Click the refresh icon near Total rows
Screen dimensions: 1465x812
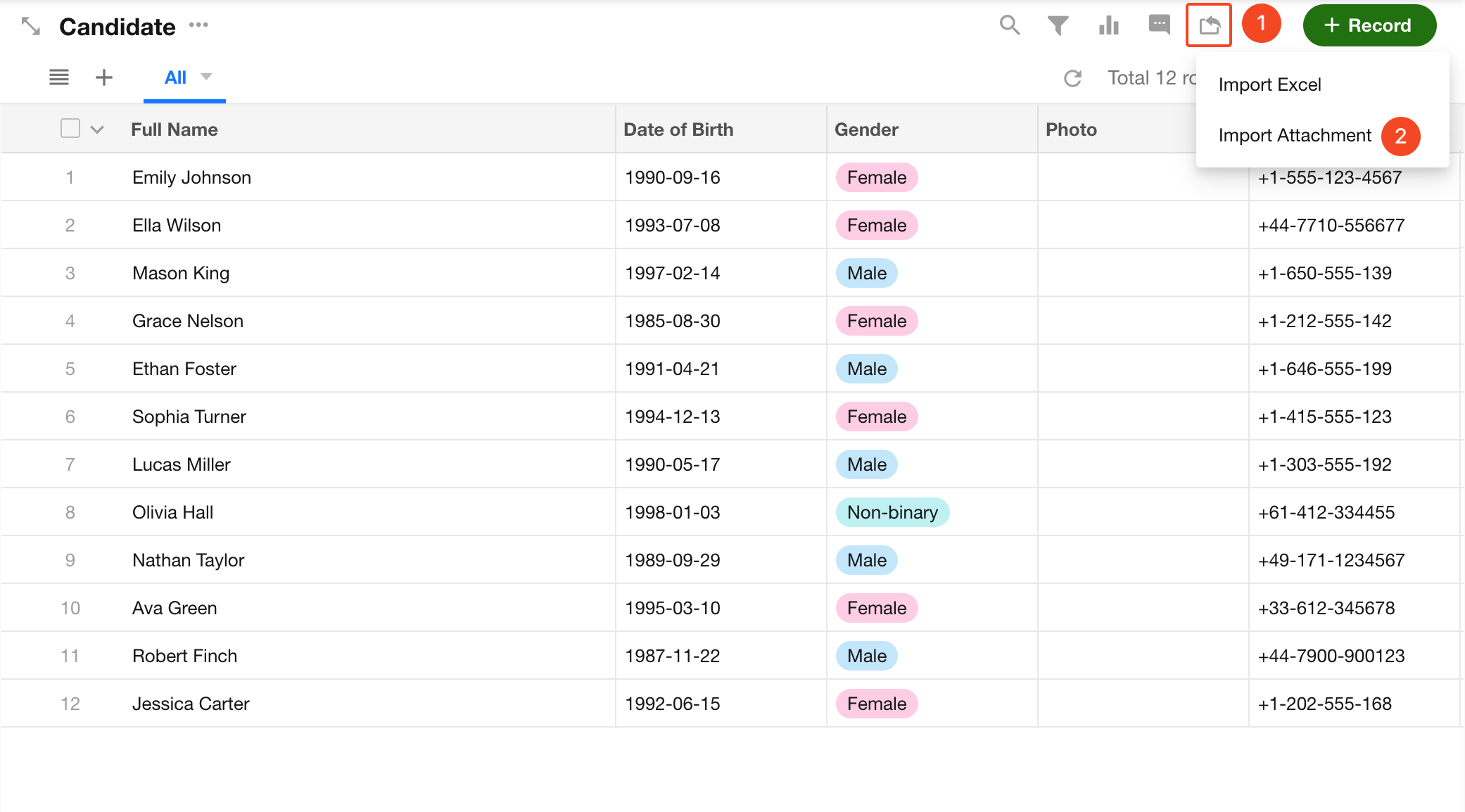click(x=1072, y=78)
